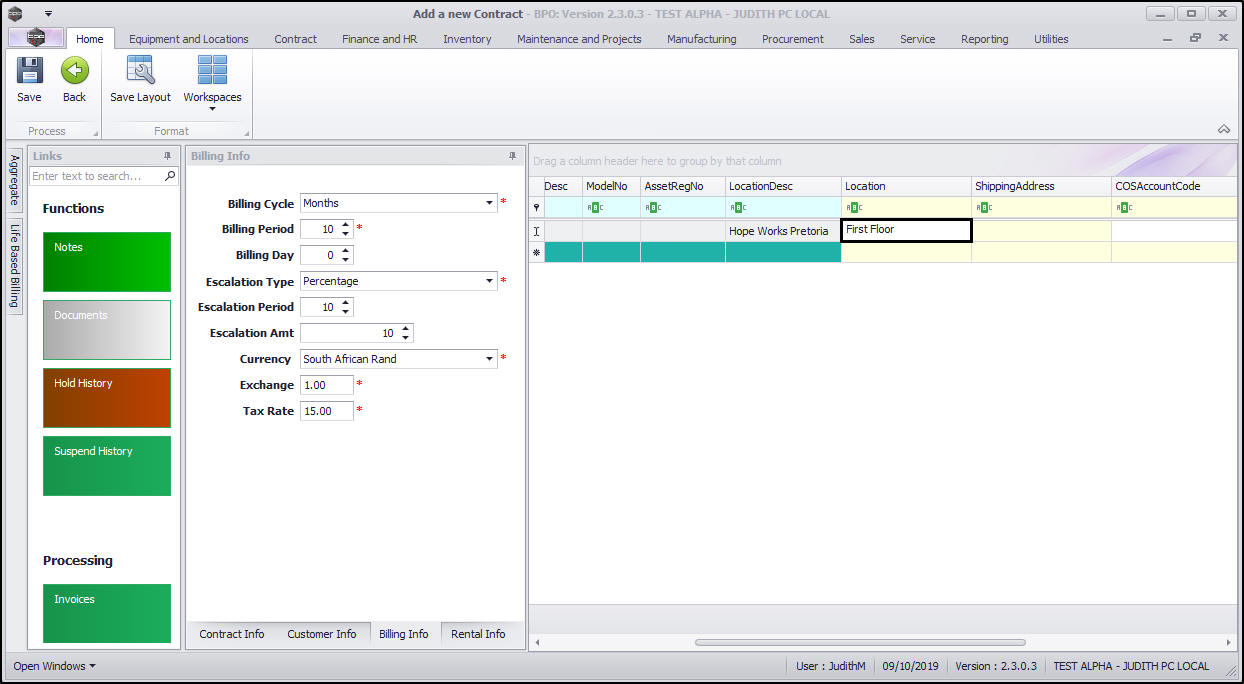Click the Invoices processing tile
This screenshot has width=1244, height=684.
point(107,614)
